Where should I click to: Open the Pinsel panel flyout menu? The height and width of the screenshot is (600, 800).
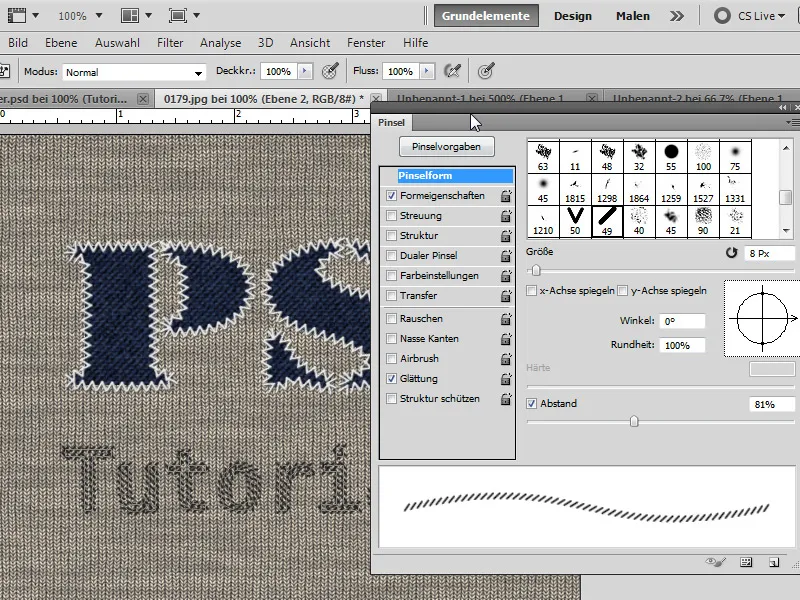pos(792,122)
